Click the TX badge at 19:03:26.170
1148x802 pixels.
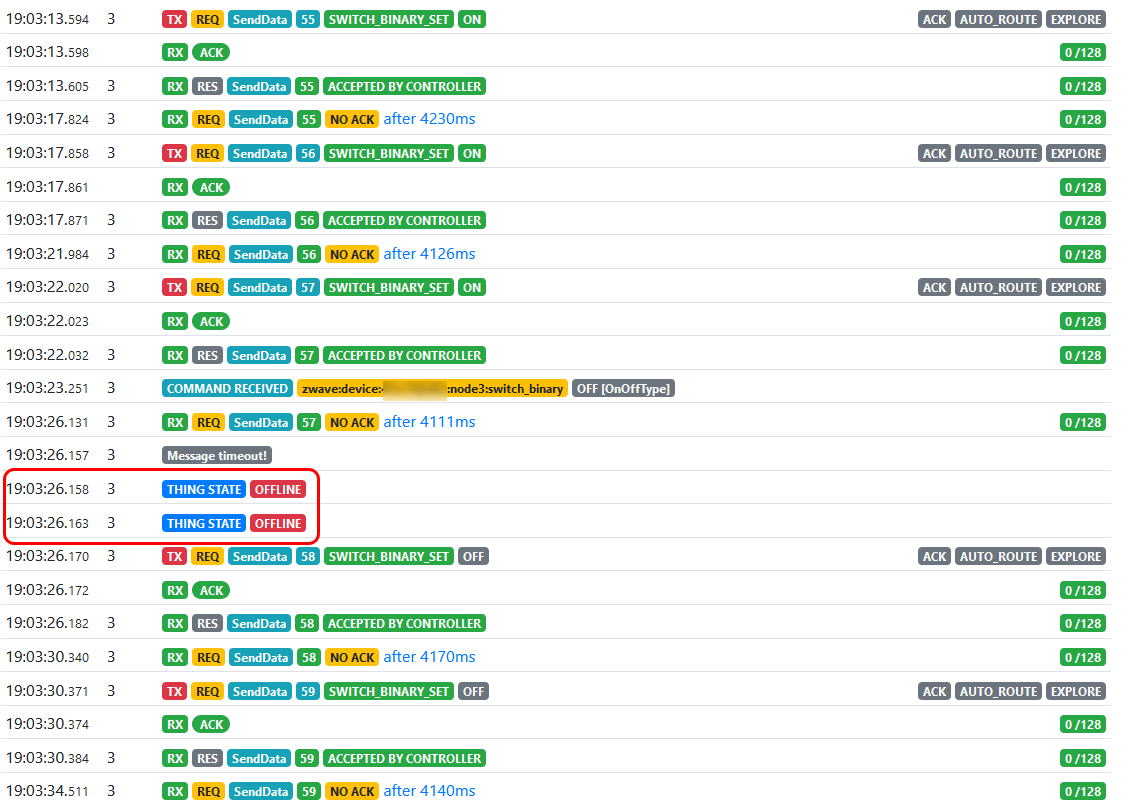coord(174,557)
